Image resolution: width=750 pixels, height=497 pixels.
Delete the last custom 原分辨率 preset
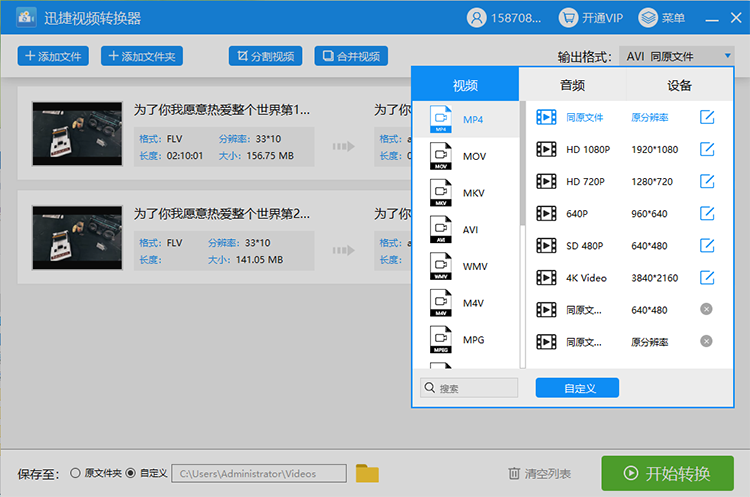(x=706, y=341)
